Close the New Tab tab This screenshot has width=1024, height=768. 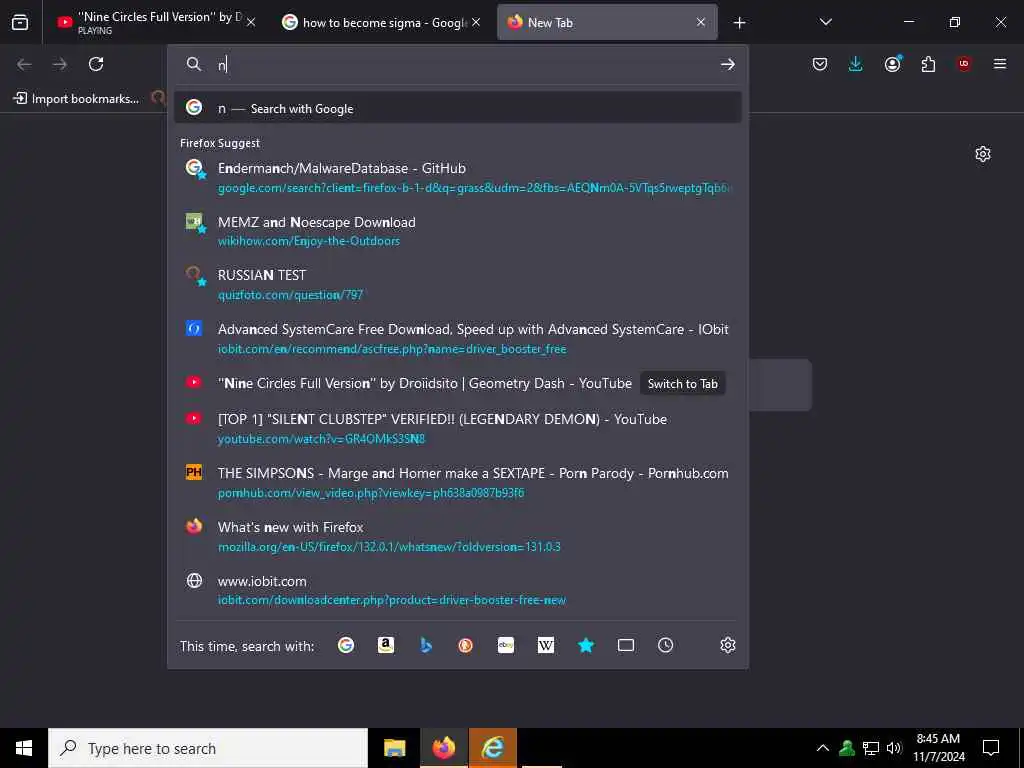701,22
